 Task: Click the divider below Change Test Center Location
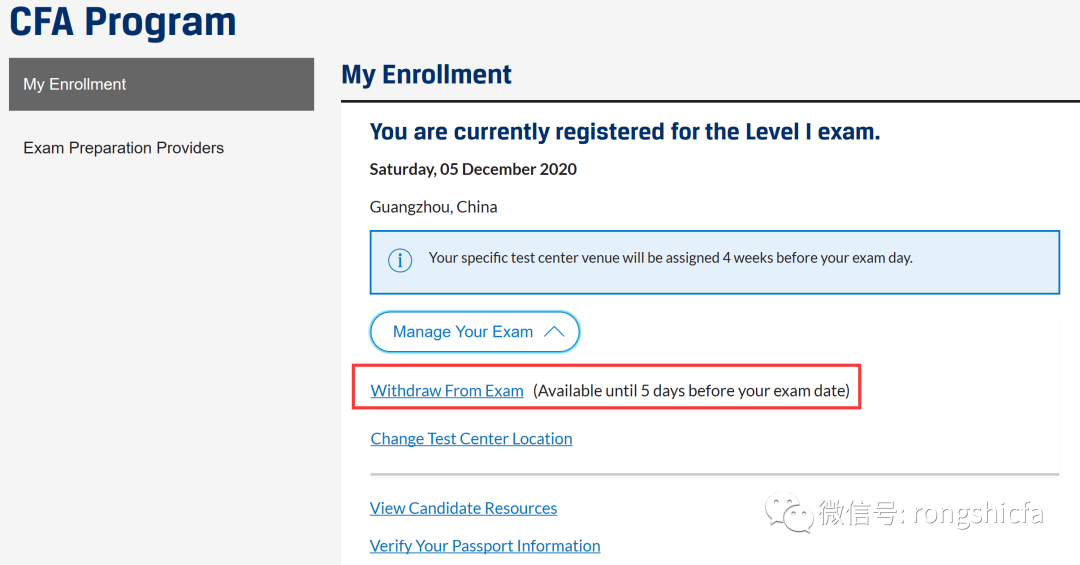pos(714,474)
